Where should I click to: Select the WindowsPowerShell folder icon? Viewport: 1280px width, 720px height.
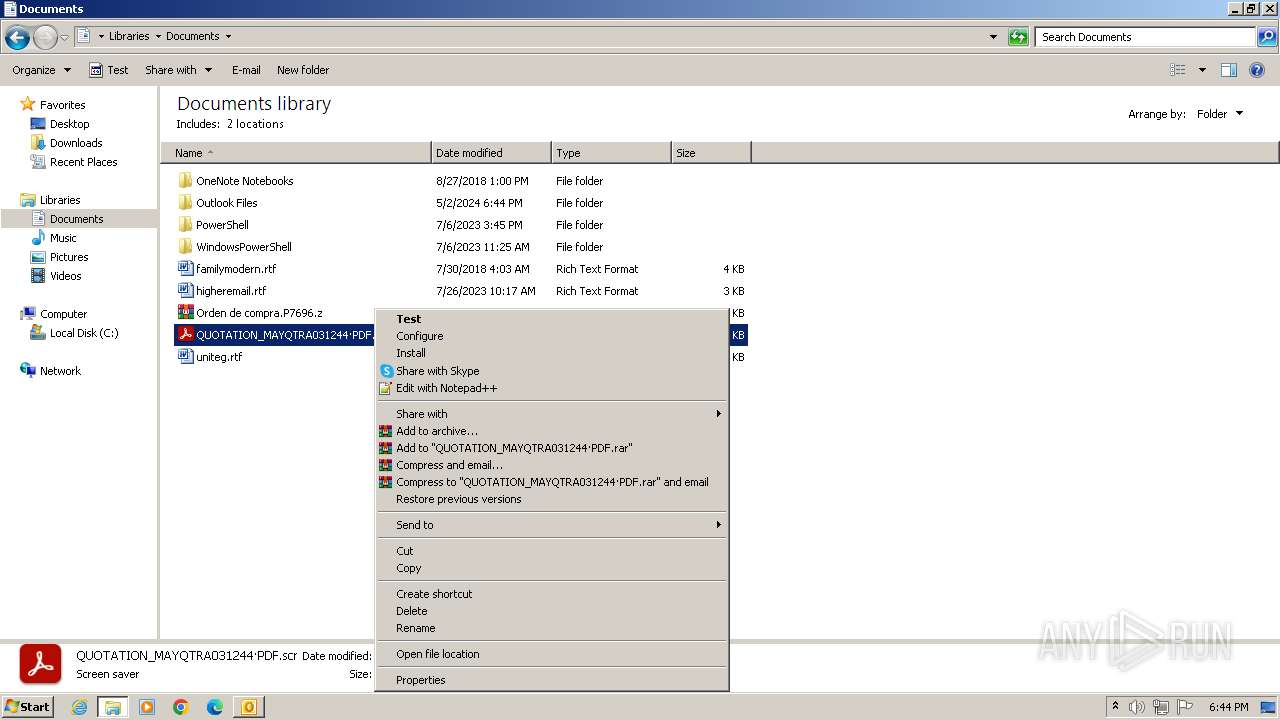(185, 247)
